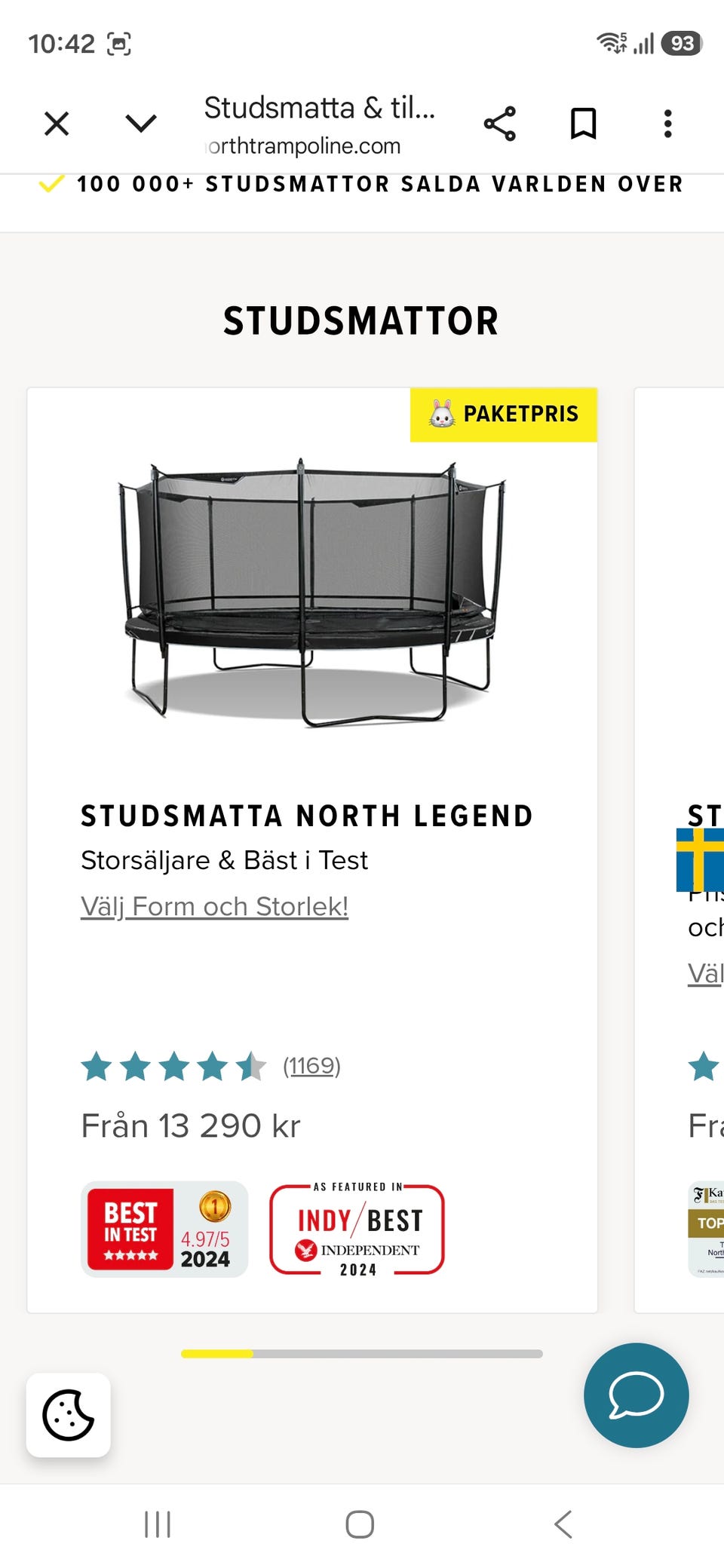Open the North Legend trampoline image
This screenshot has height=1568, width=724.
(312, 593)
